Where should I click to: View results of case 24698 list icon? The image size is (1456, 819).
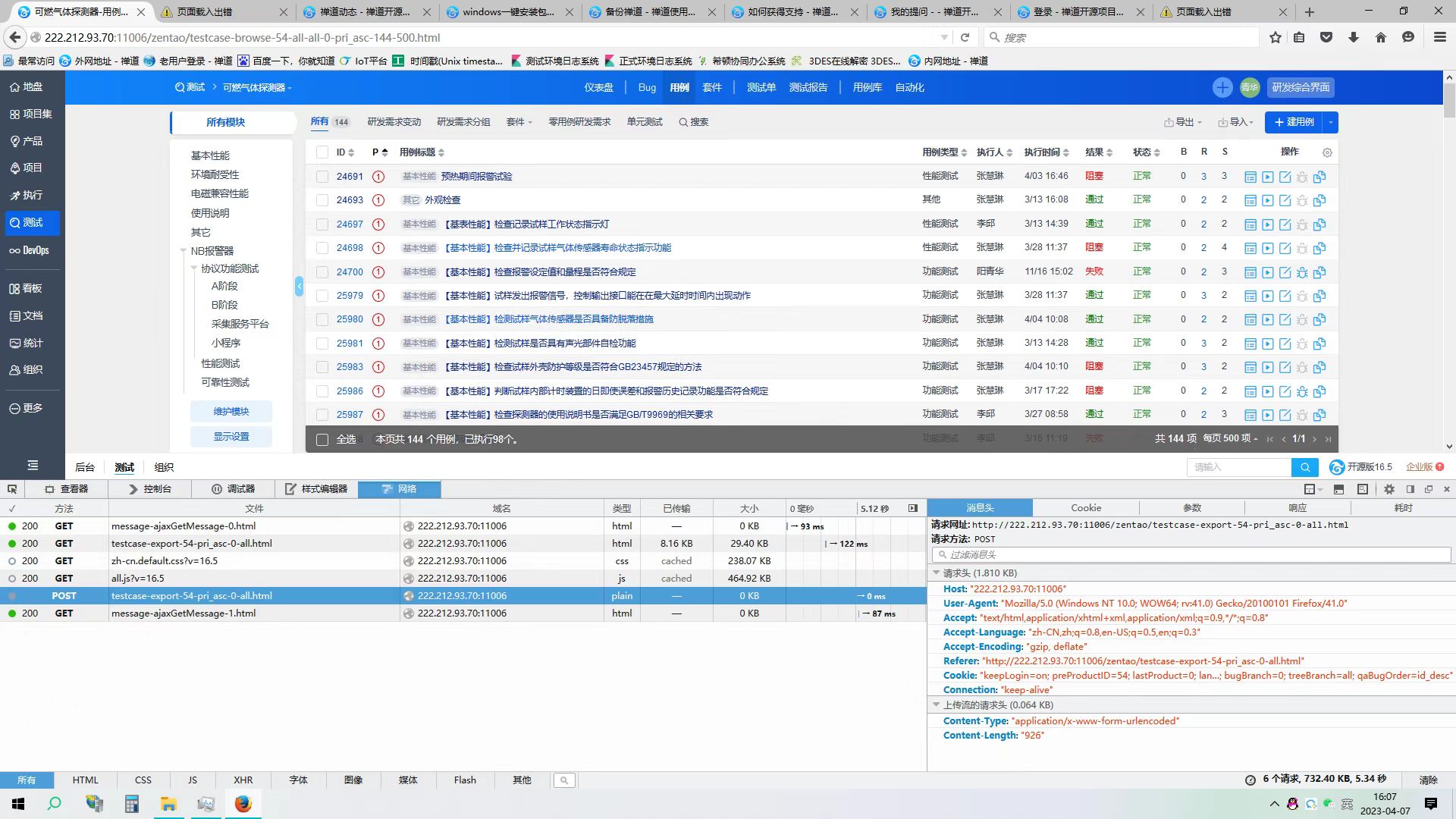[1250, 248]
